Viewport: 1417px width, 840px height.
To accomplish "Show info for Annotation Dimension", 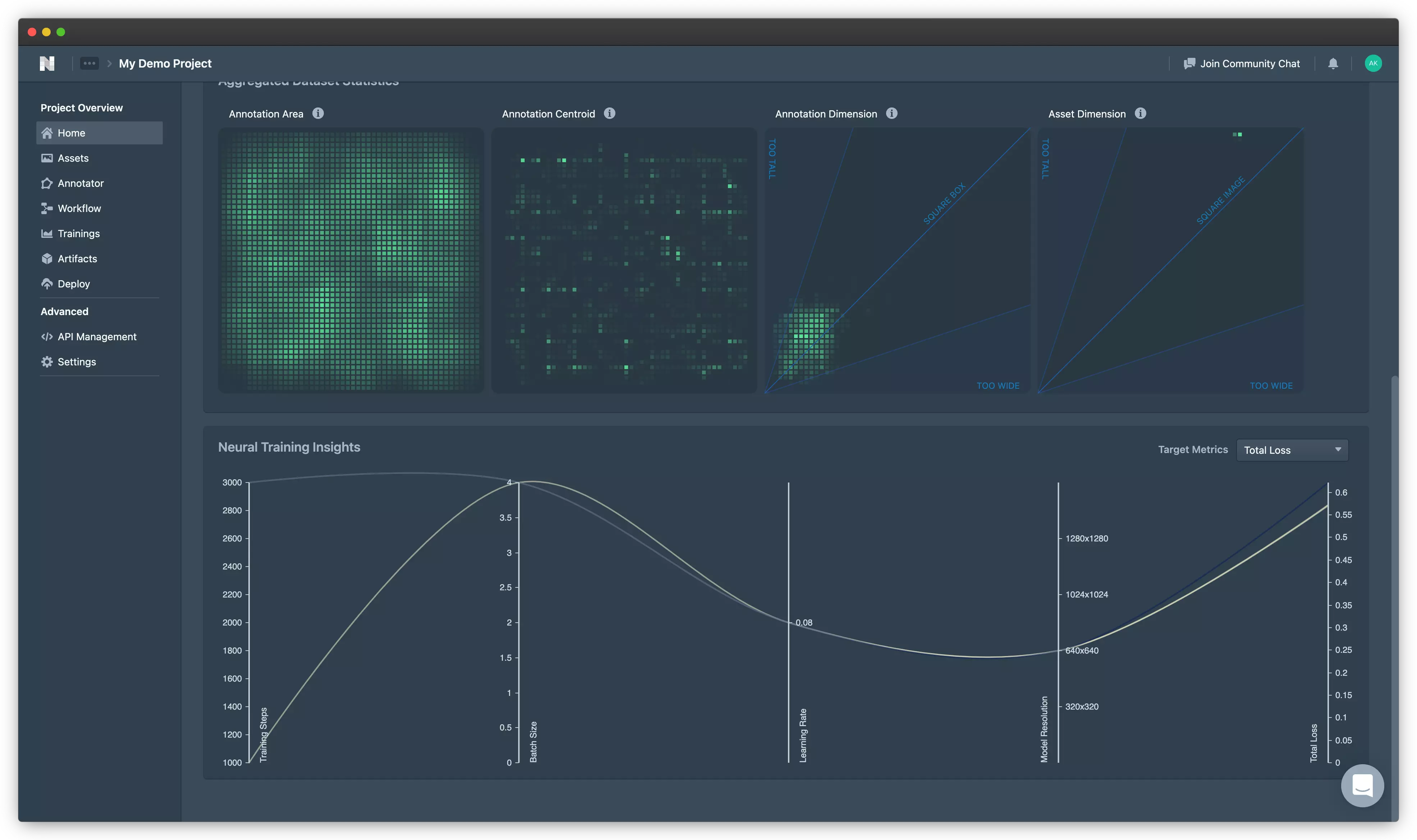I will tap(891, 113).
